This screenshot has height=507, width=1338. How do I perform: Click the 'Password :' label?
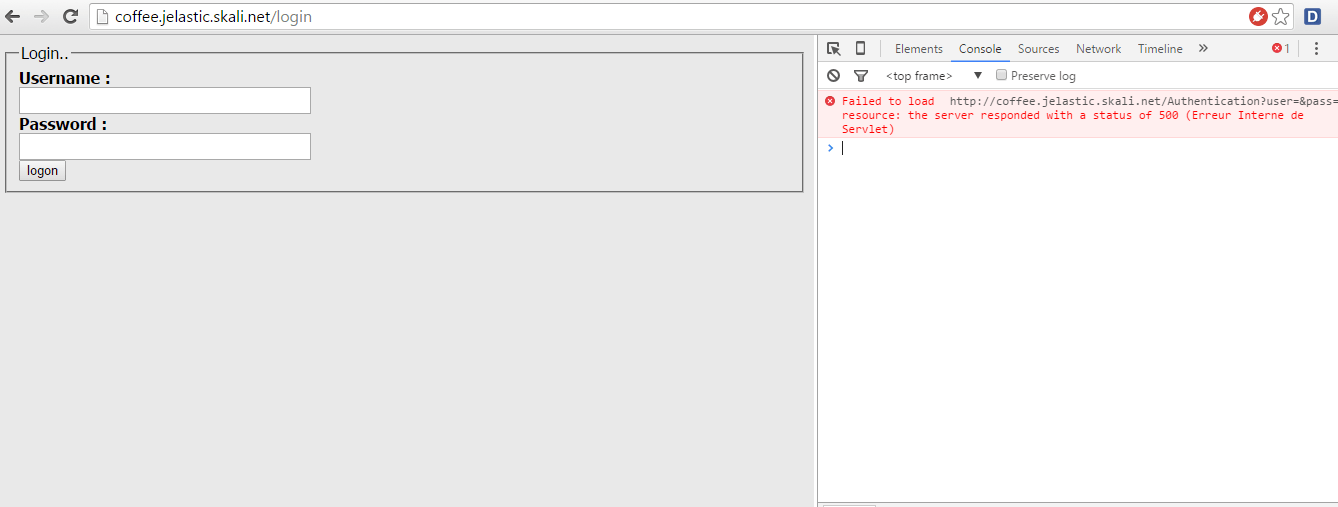[63, 124]
